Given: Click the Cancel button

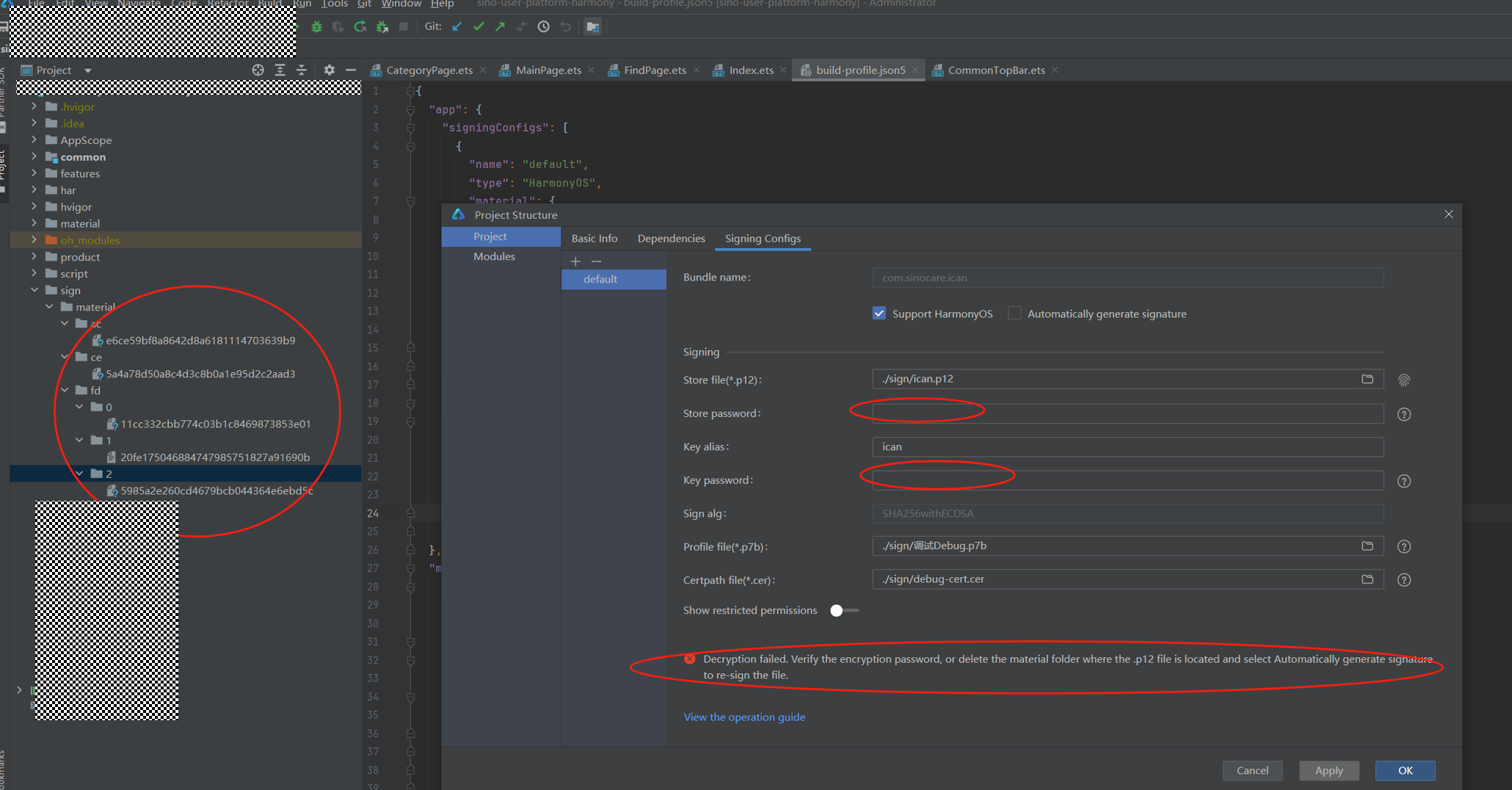Looking at the screenshot, I should point(1252,771).
